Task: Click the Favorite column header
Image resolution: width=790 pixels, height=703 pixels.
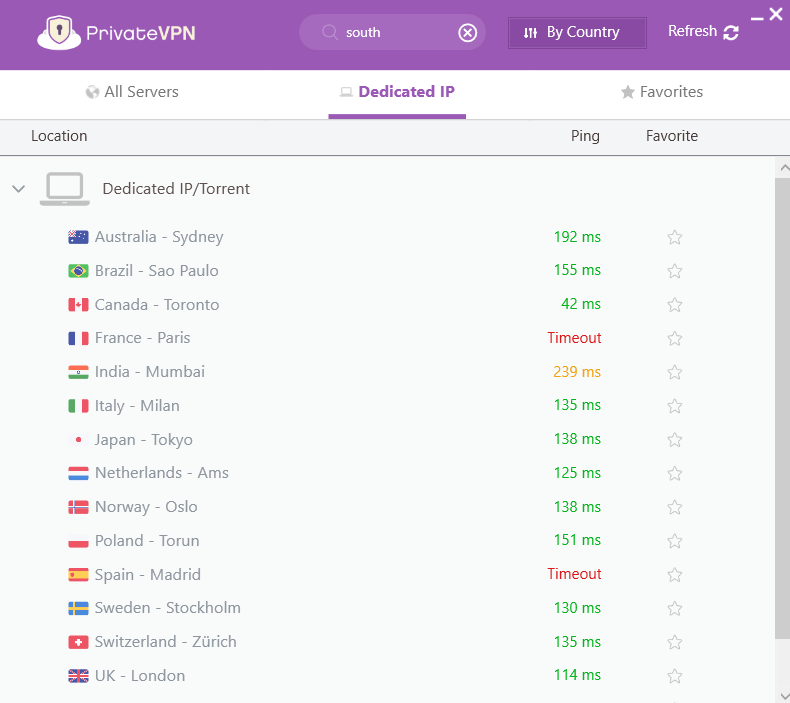Action: 672,136
